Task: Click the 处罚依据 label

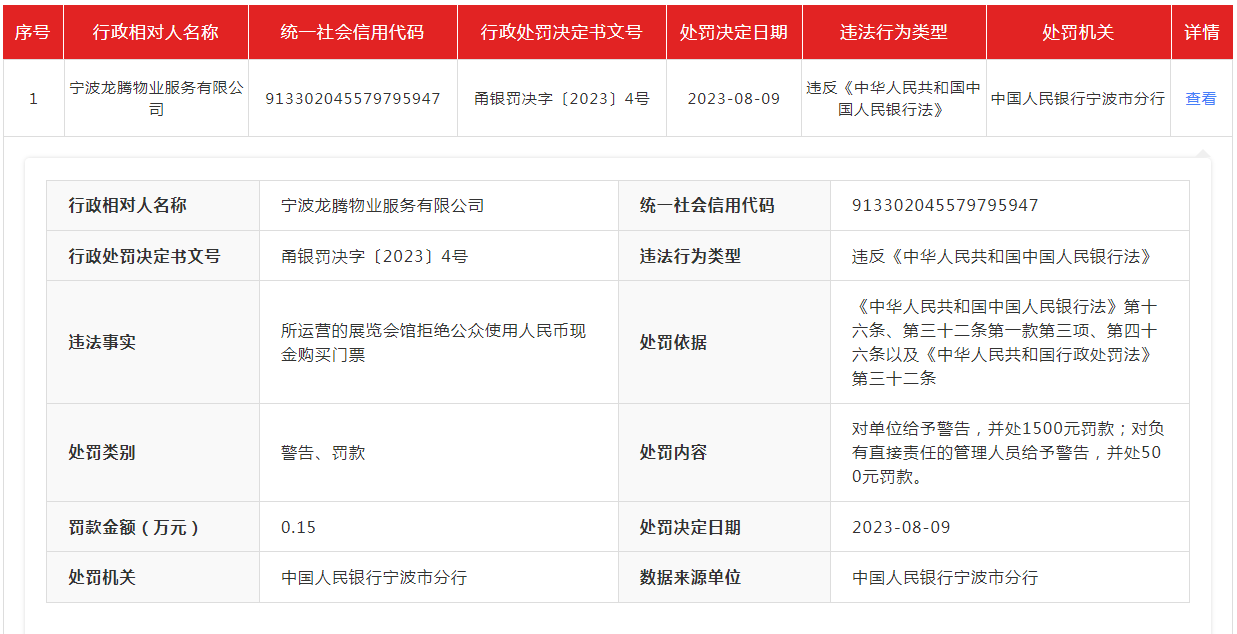Action: tap(673, 342)
